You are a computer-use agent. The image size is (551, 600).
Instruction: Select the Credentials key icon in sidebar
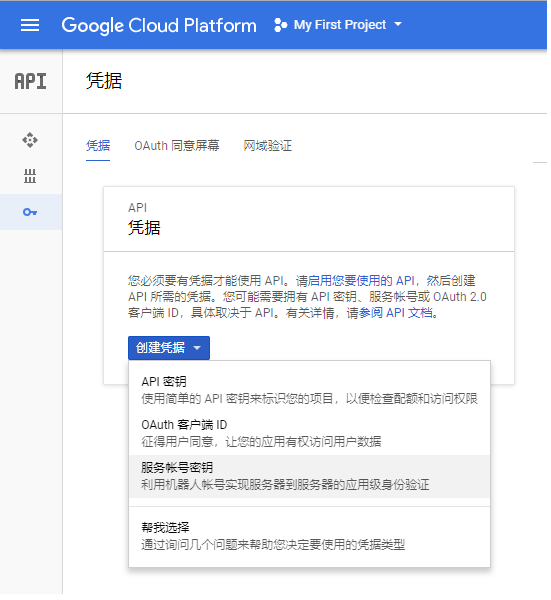[31, 212]
